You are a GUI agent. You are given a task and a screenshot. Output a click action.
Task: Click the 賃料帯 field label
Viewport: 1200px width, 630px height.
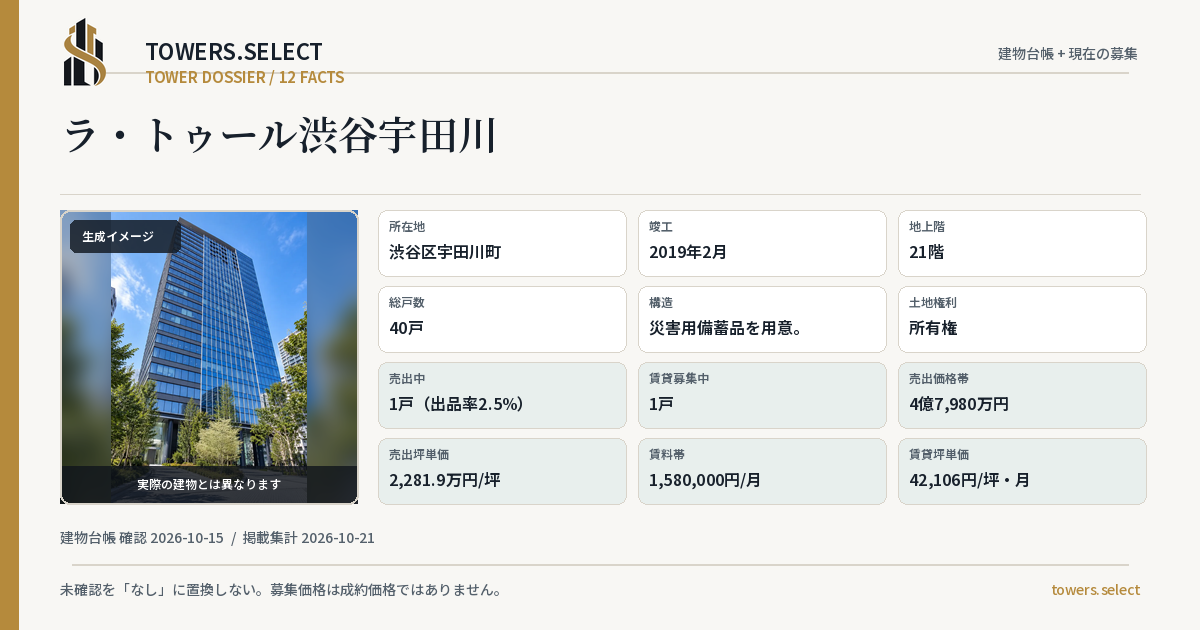(667, 455)
